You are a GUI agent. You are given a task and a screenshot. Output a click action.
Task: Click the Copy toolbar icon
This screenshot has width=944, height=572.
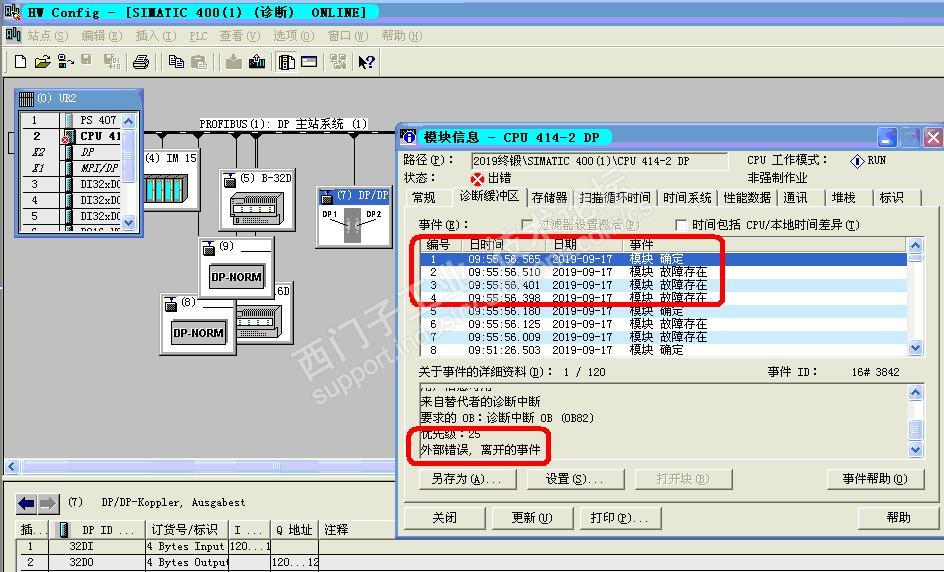(176, 61)
